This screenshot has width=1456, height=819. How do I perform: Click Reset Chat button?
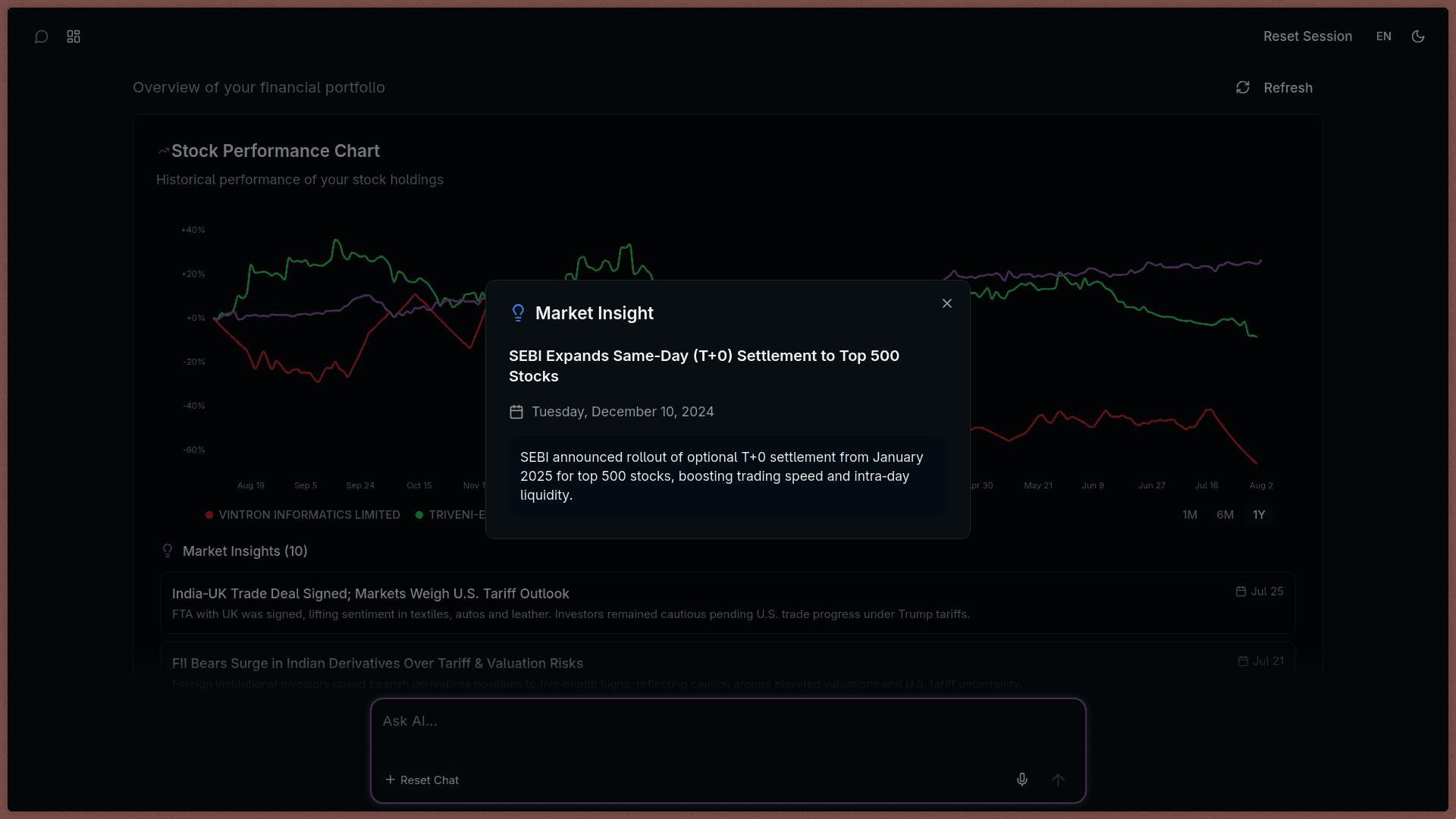click(422, 780)
